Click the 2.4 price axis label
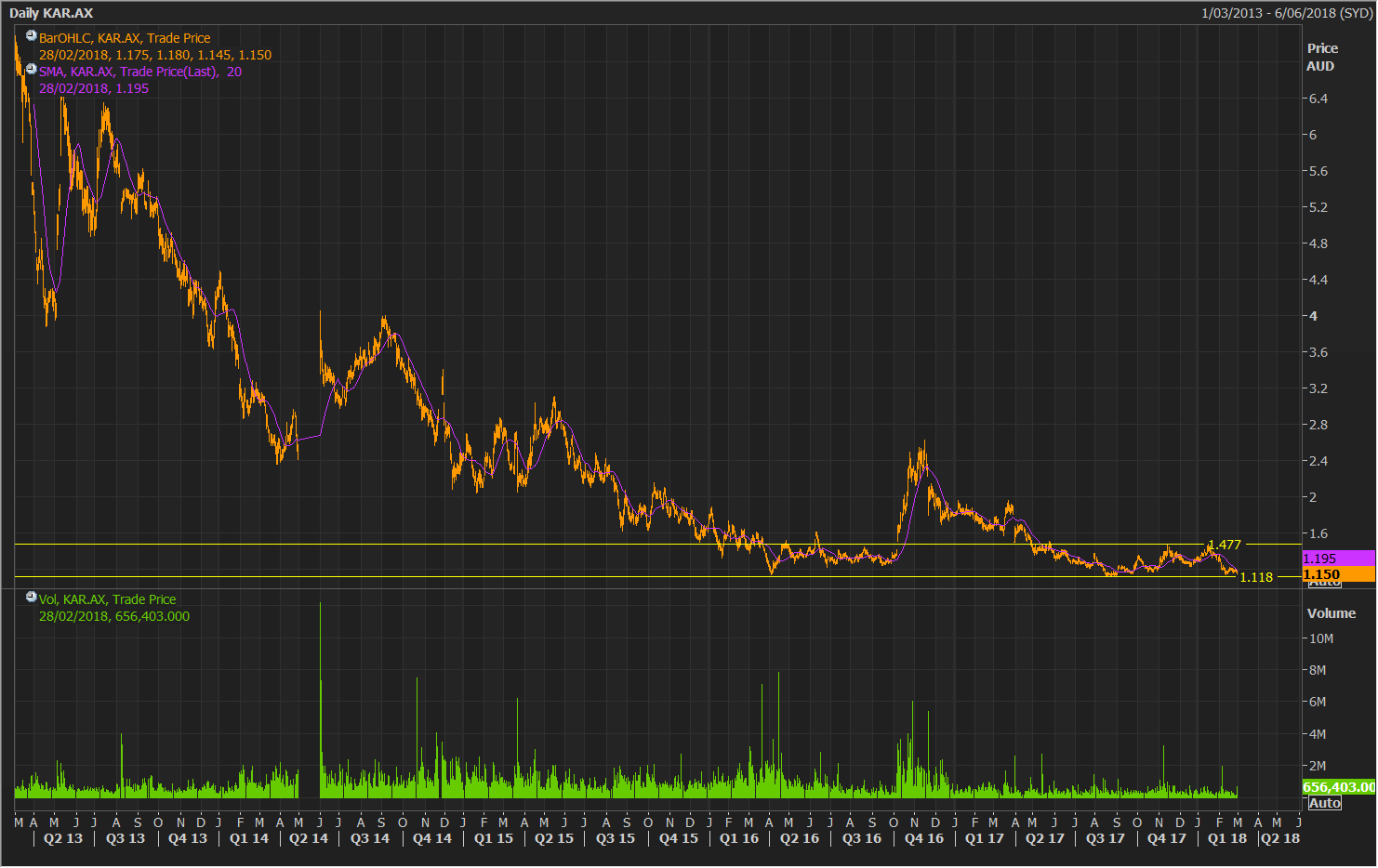1378x868 pixels. click(x=1318, y=461)
